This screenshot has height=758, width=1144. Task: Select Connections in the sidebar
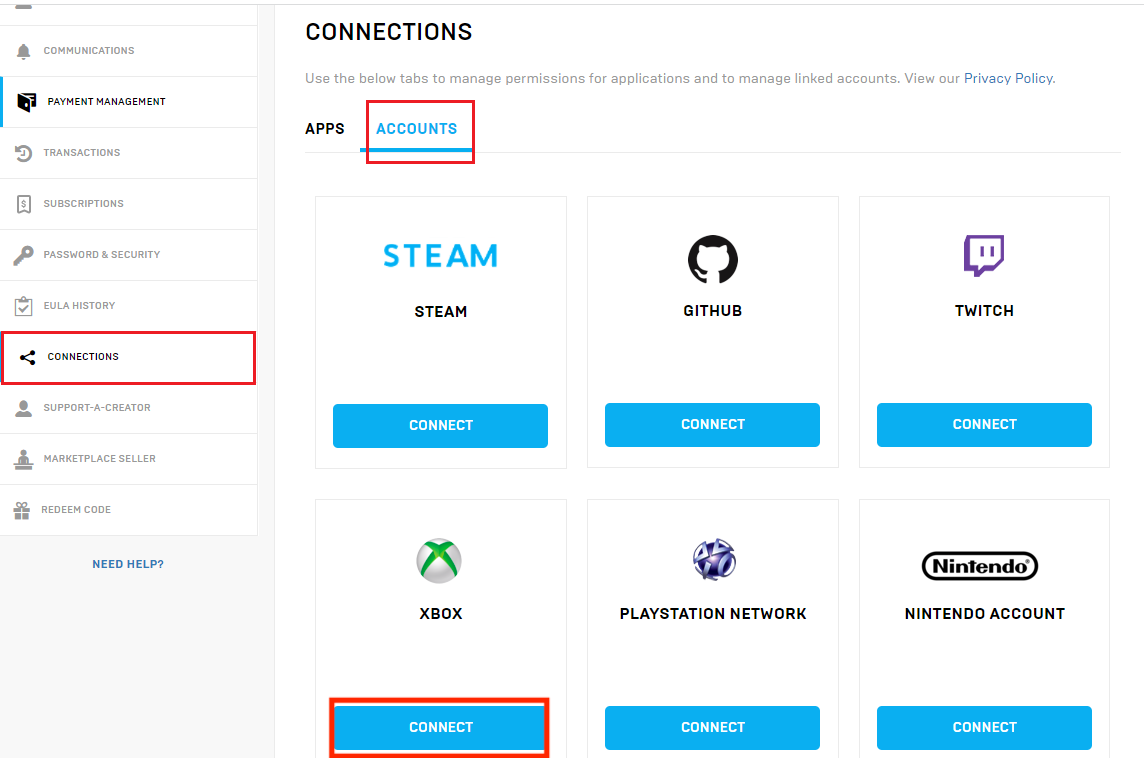(x=128, y=357)
